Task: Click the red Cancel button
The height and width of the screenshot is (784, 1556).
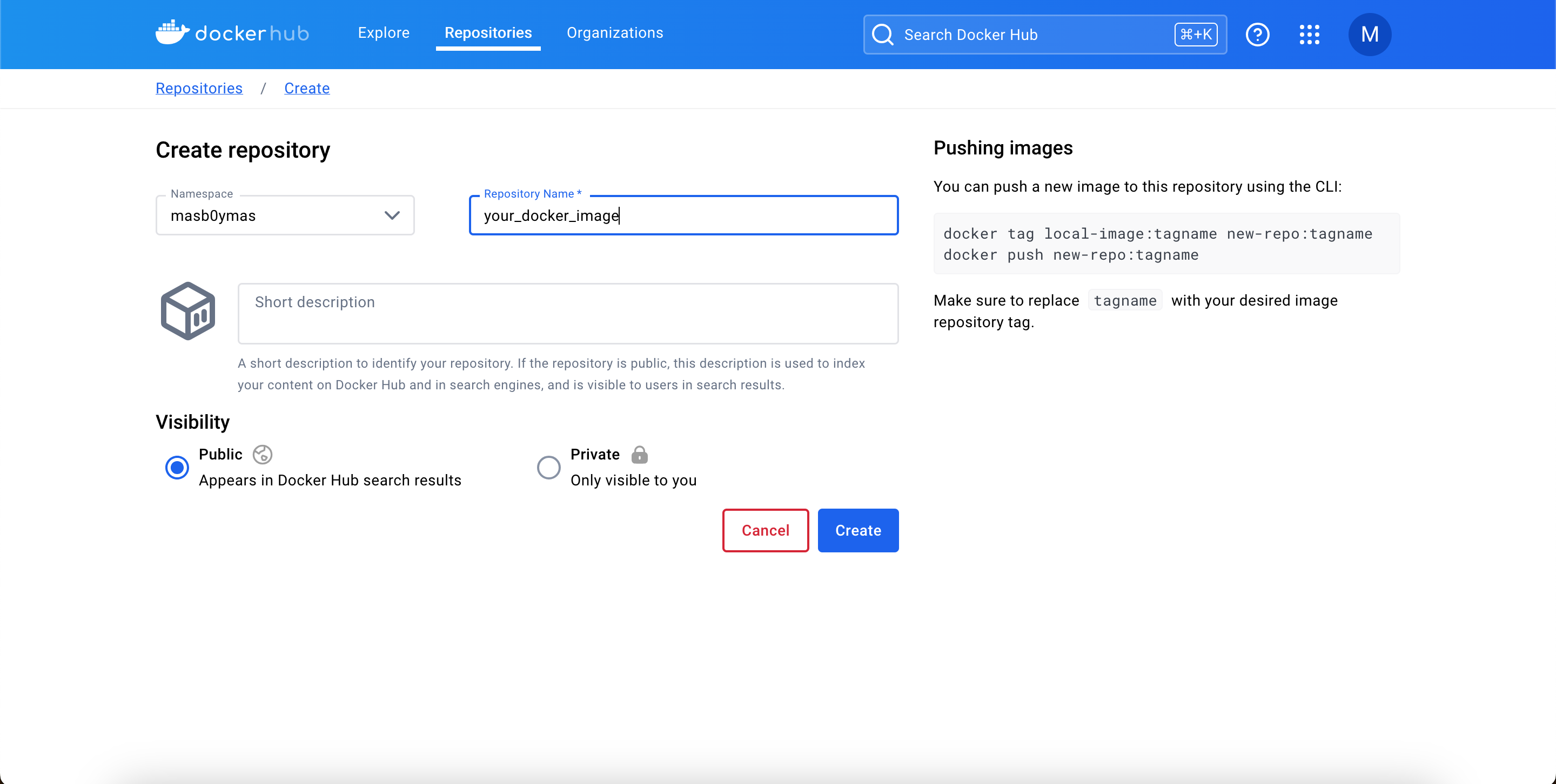Action: [x=766, y=531]
